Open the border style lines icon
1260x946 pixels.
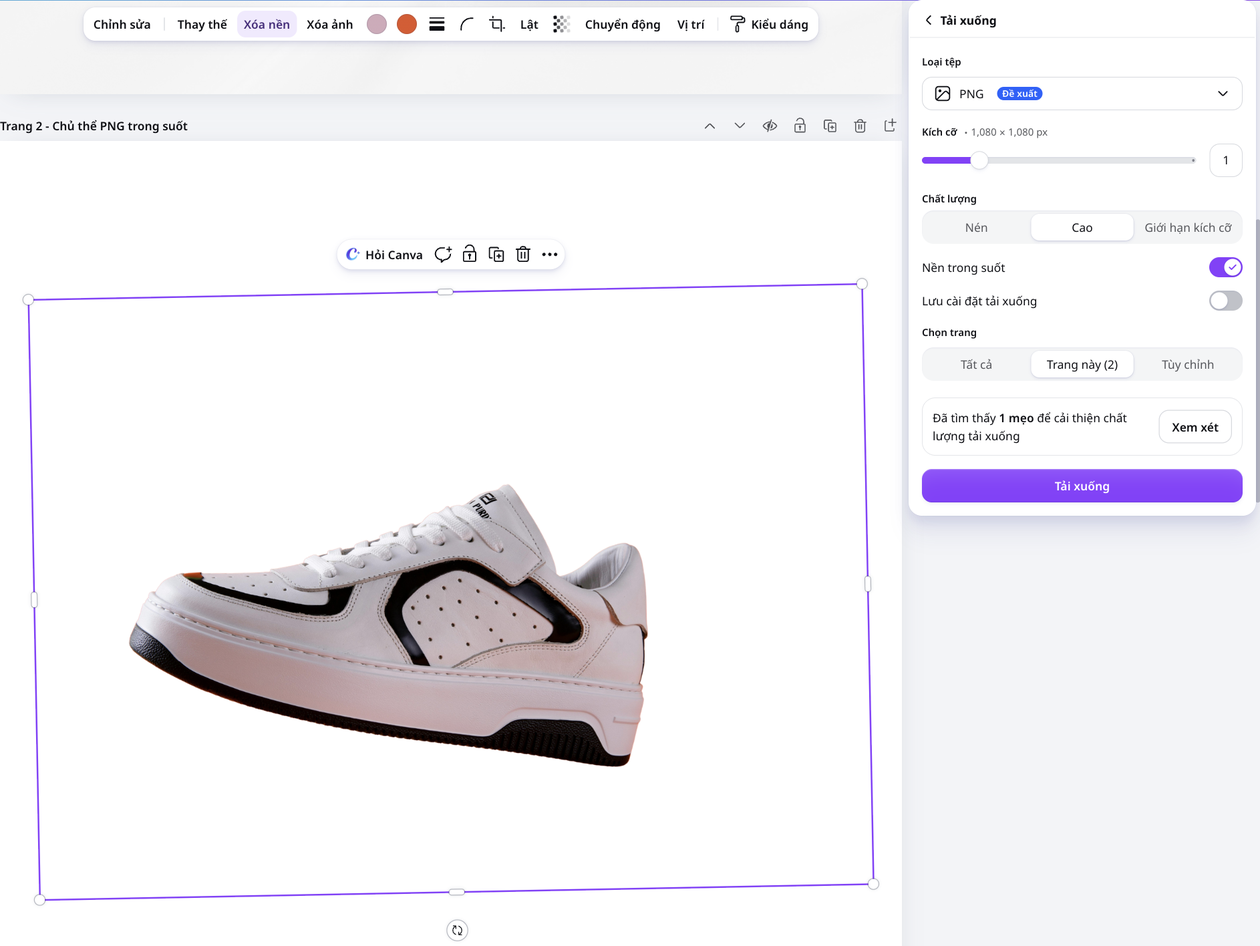click(437, 24)
